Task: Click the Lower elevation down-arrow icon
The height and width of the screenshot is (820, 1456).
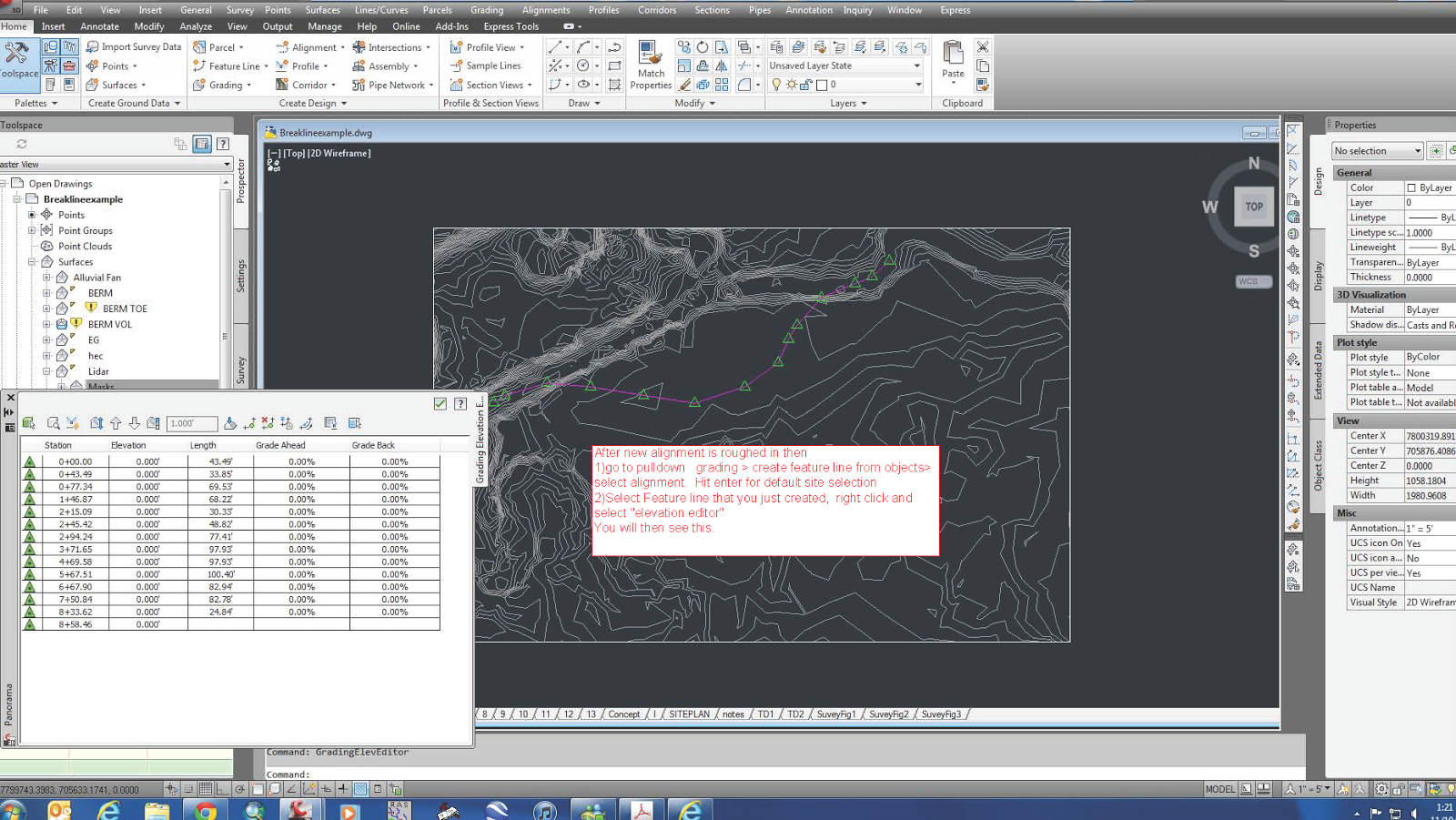Action: 135,423
